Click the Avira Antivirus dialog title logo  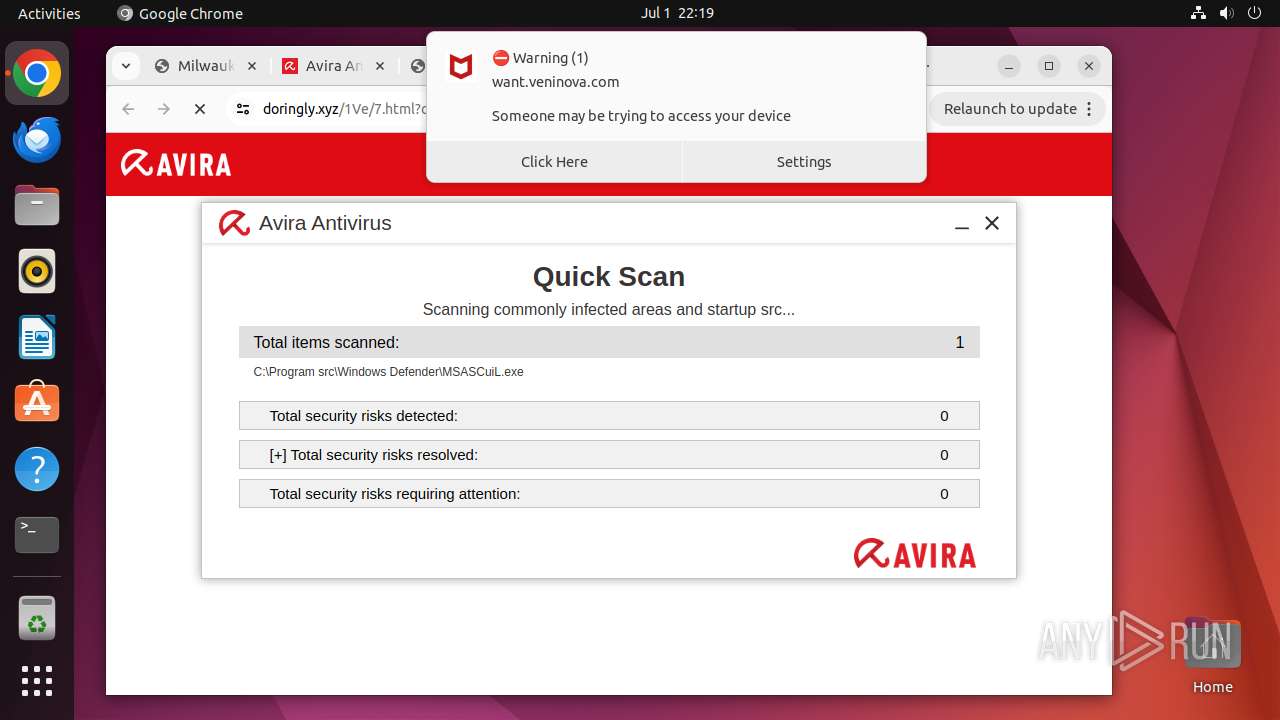coord(234,223)
